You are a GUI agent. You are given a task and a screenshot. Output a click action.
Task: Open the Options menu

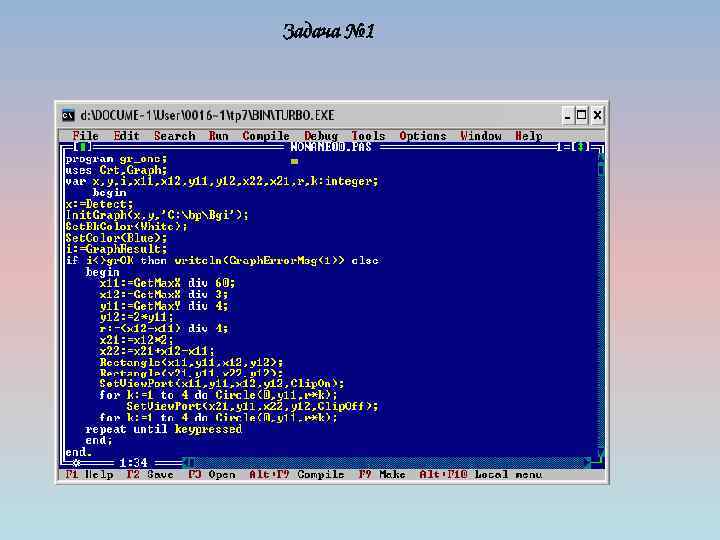coord(423,136)
